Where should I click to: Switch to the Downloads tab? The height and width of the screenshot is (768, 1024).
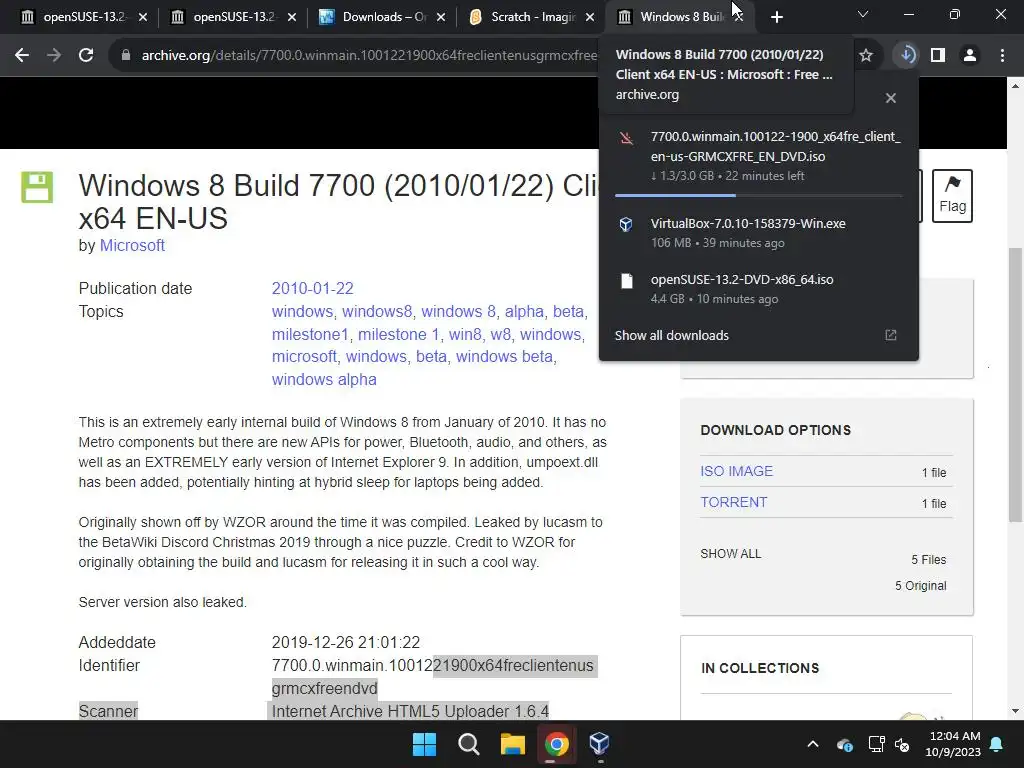[383, 17]
